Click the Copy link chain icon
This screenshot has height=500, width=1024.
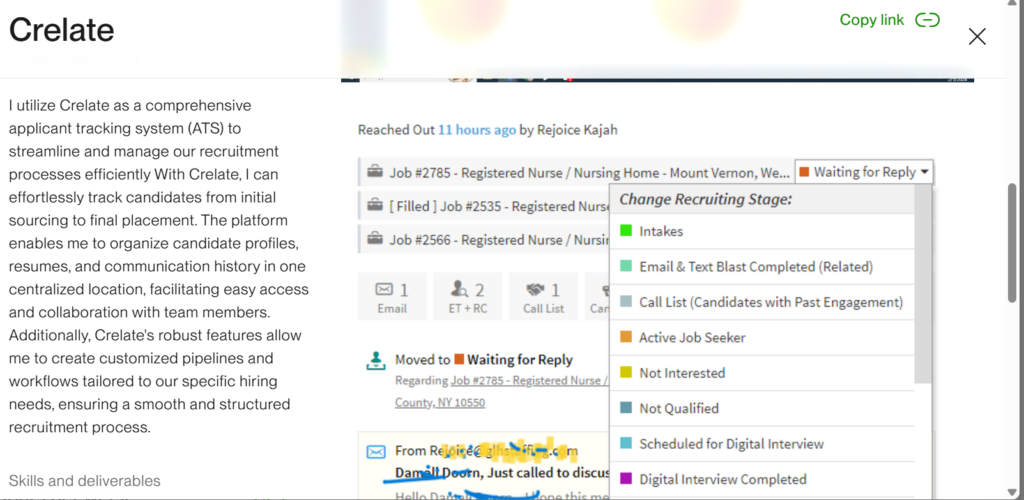pyautogui.click(x=927, y=20)
